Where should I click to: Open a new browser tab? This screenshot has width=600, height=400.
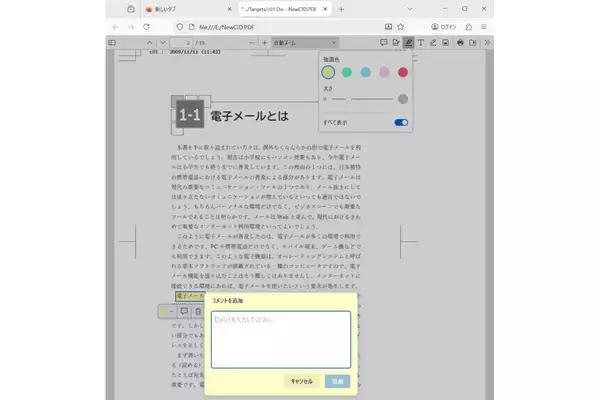tap(341, 9)
